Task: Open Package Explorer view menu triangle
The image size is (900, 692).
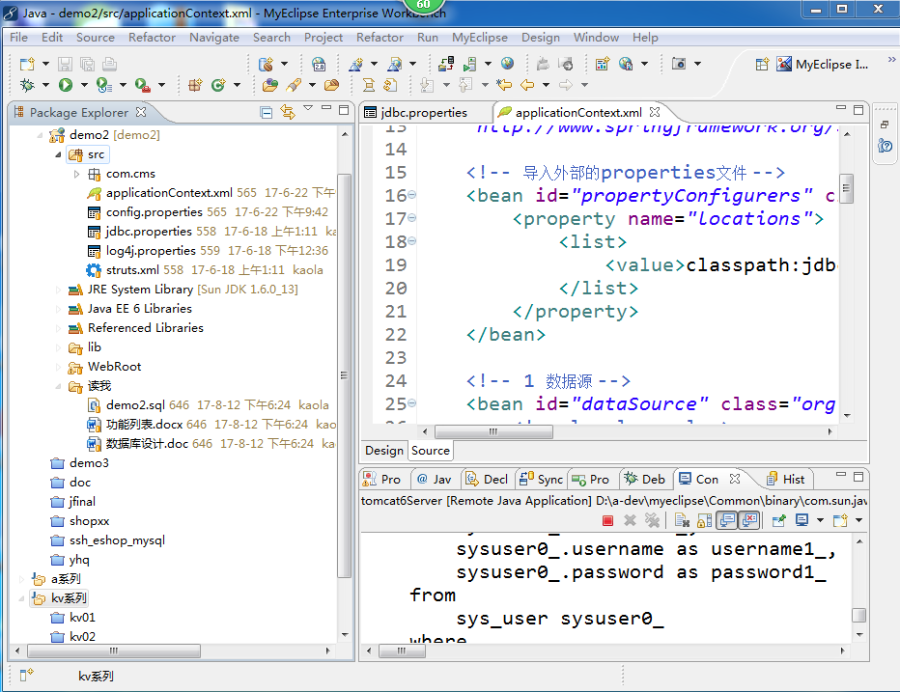Action: [308, 108]
